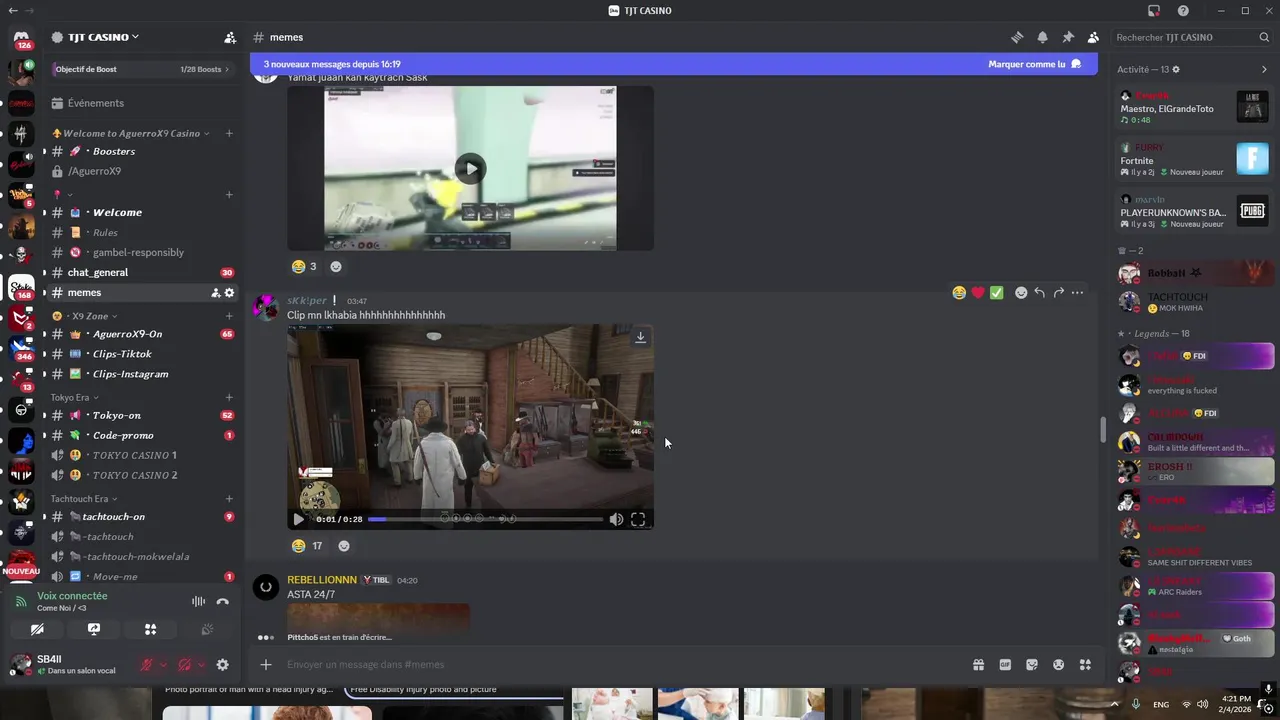
Task: Collapse the X9 Zone category
Action: click(x=85, y=316)
